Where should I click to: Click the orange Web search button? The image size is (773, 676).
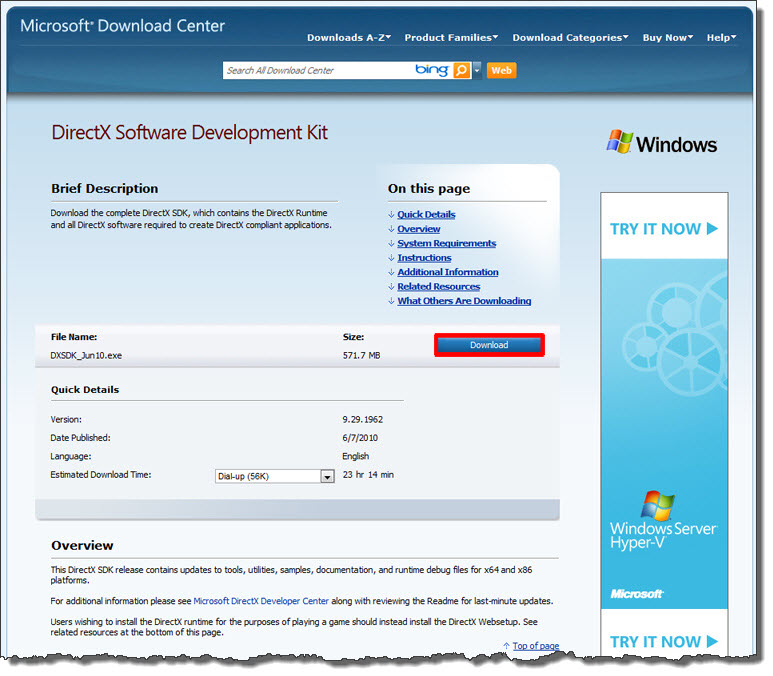click(x=501, y=71)
